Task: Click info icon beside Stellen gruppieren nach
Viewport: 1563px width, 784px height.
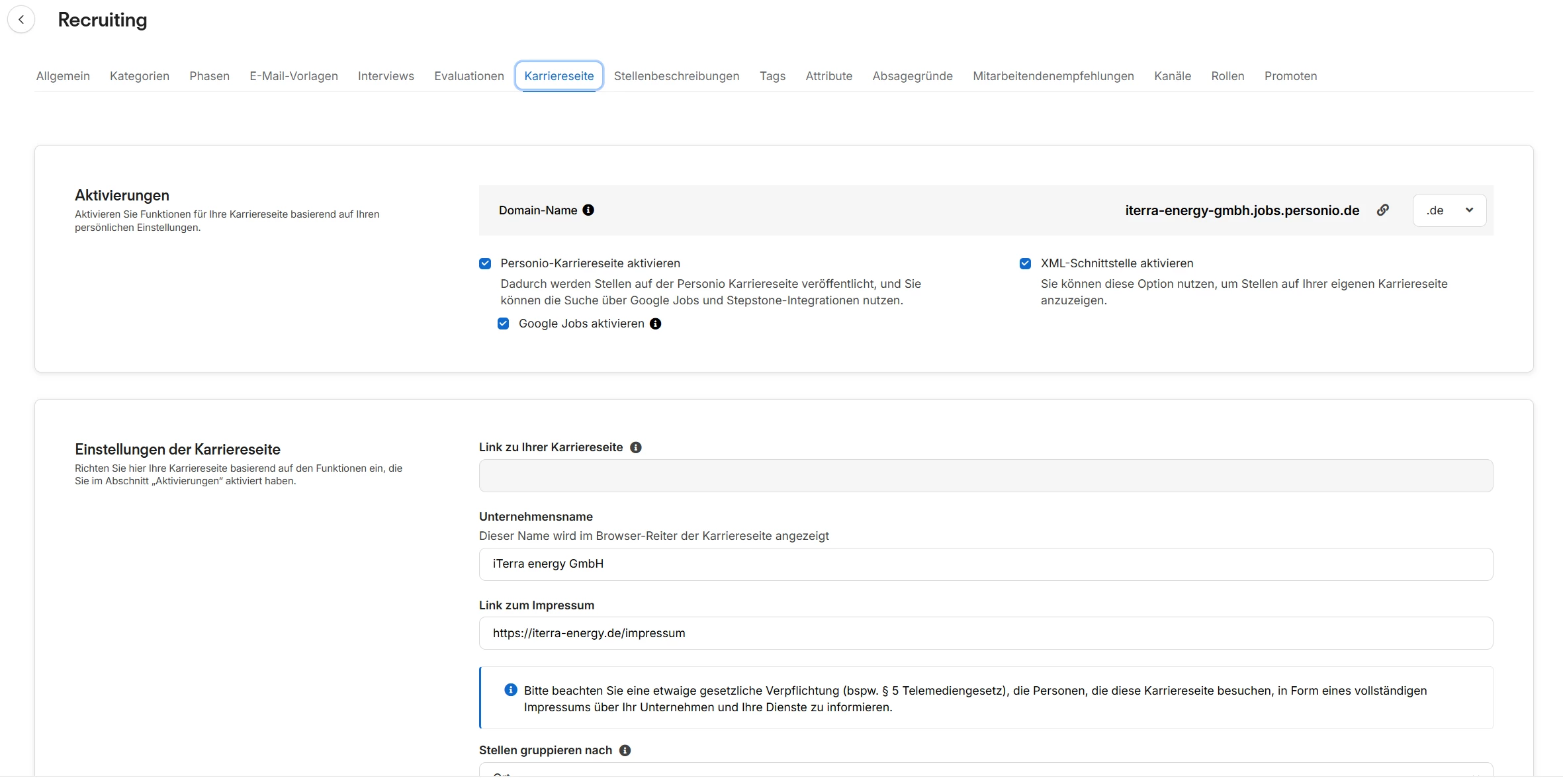Action: [x=625, y=750]
